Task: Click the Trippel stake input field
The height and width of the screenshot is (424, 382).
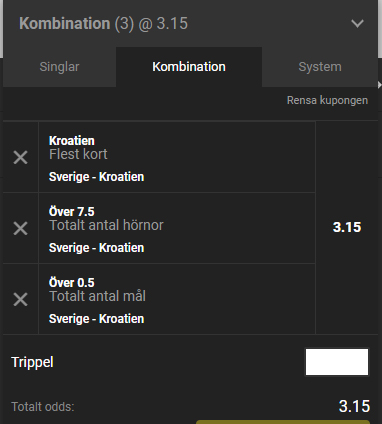Action: point(337,362)
